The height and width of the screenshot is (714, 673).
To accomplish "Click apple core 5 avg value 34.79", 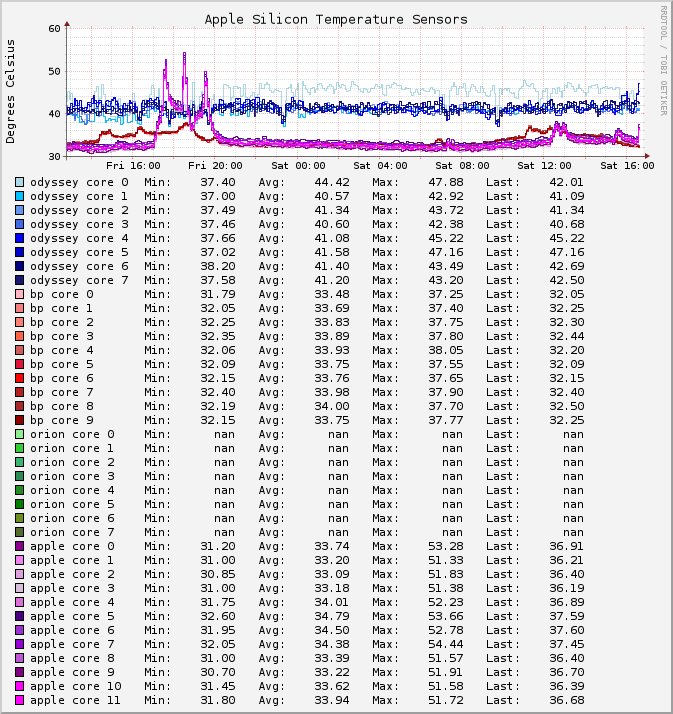I will click(x=332, y=617).
